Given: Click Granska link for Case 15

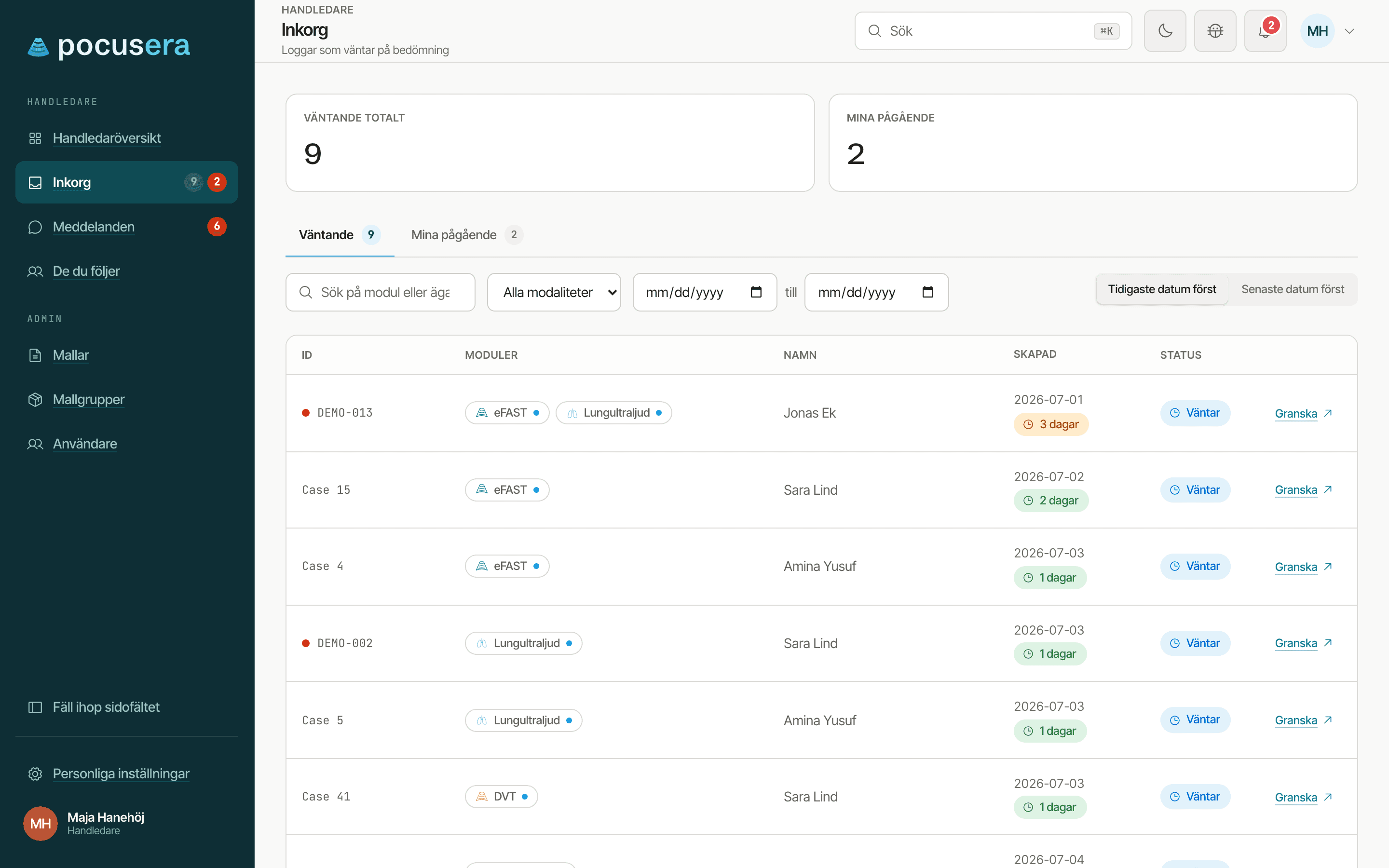Looking at the screenshot, I should (x=1303, y=489).
